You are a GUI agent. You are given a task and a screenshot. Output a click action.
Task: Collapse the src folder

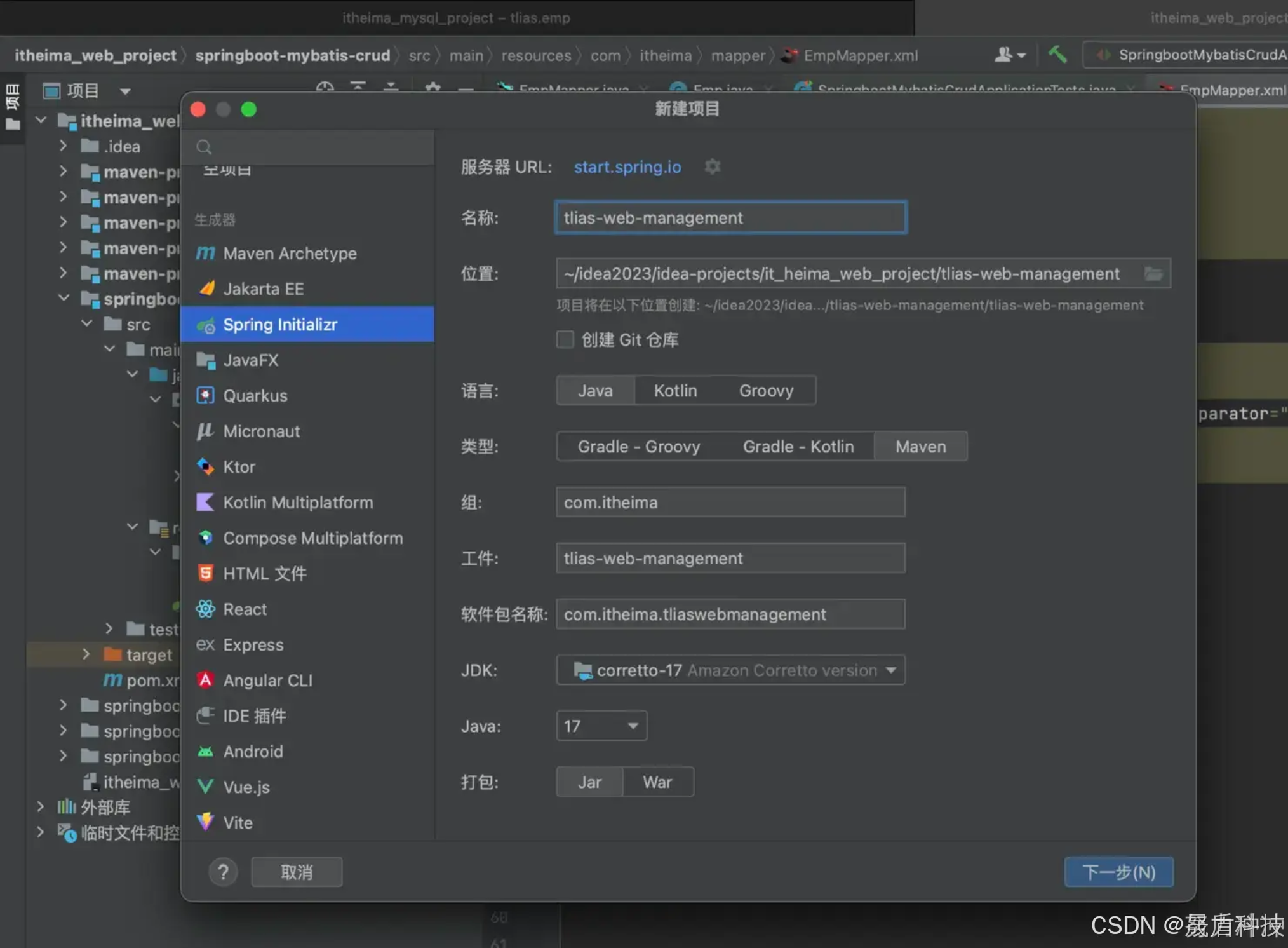tap(86, 323)
